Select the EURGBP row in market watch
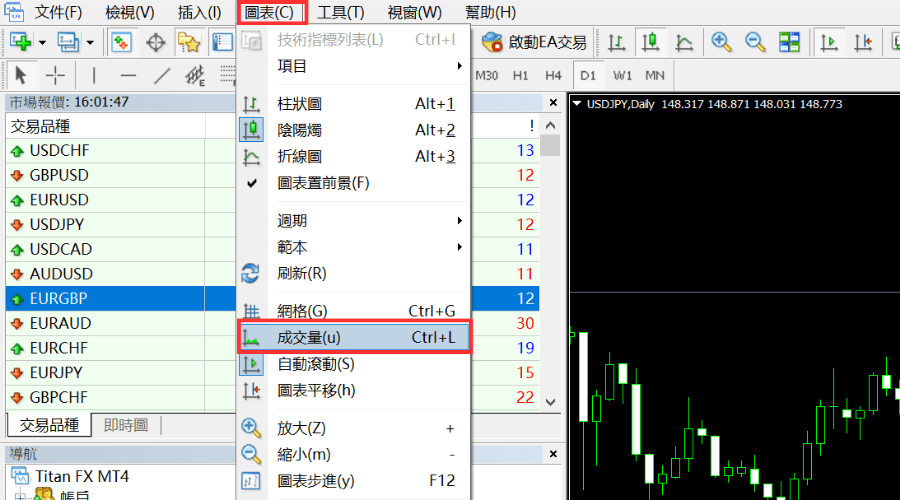The height and width of the screenshot is (500, 900). pyautogui.click(x=58, y=298)
